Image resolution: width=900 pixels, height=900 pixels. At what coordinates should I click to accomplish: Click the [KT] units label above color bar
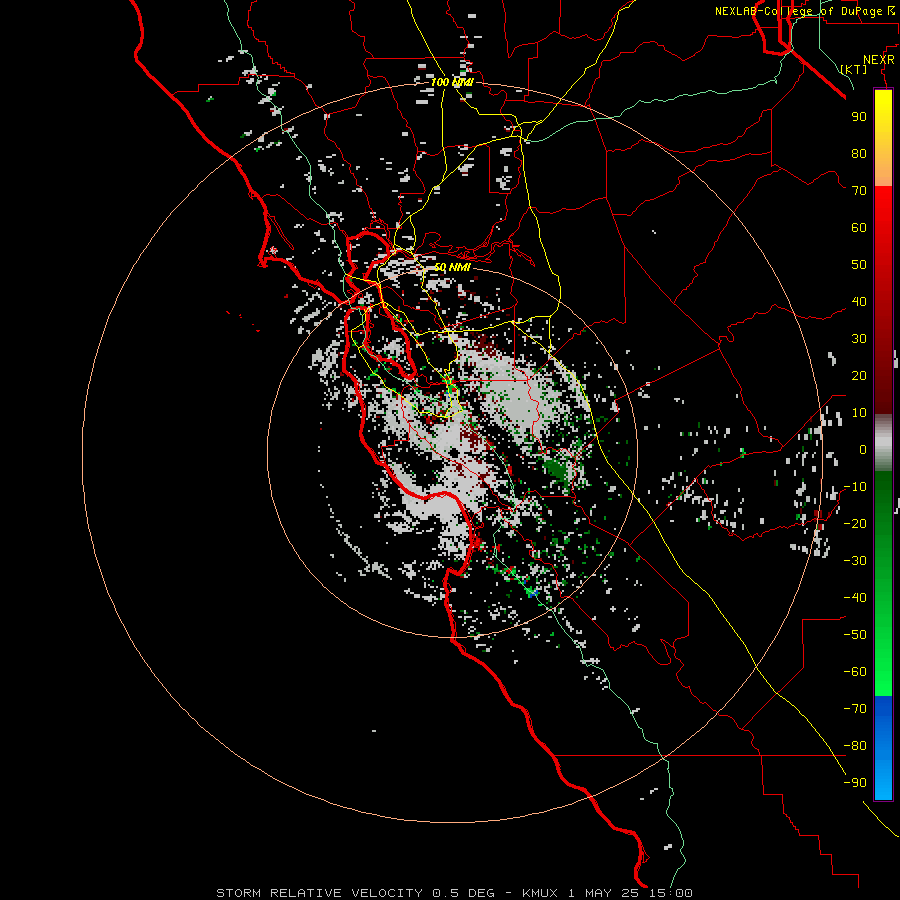[854, 69]
